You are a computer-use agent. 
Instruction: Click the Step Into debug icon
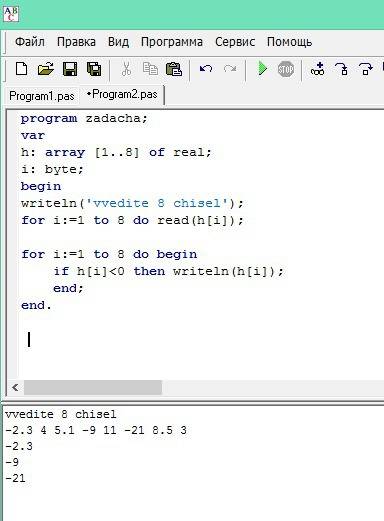point(341,69)
